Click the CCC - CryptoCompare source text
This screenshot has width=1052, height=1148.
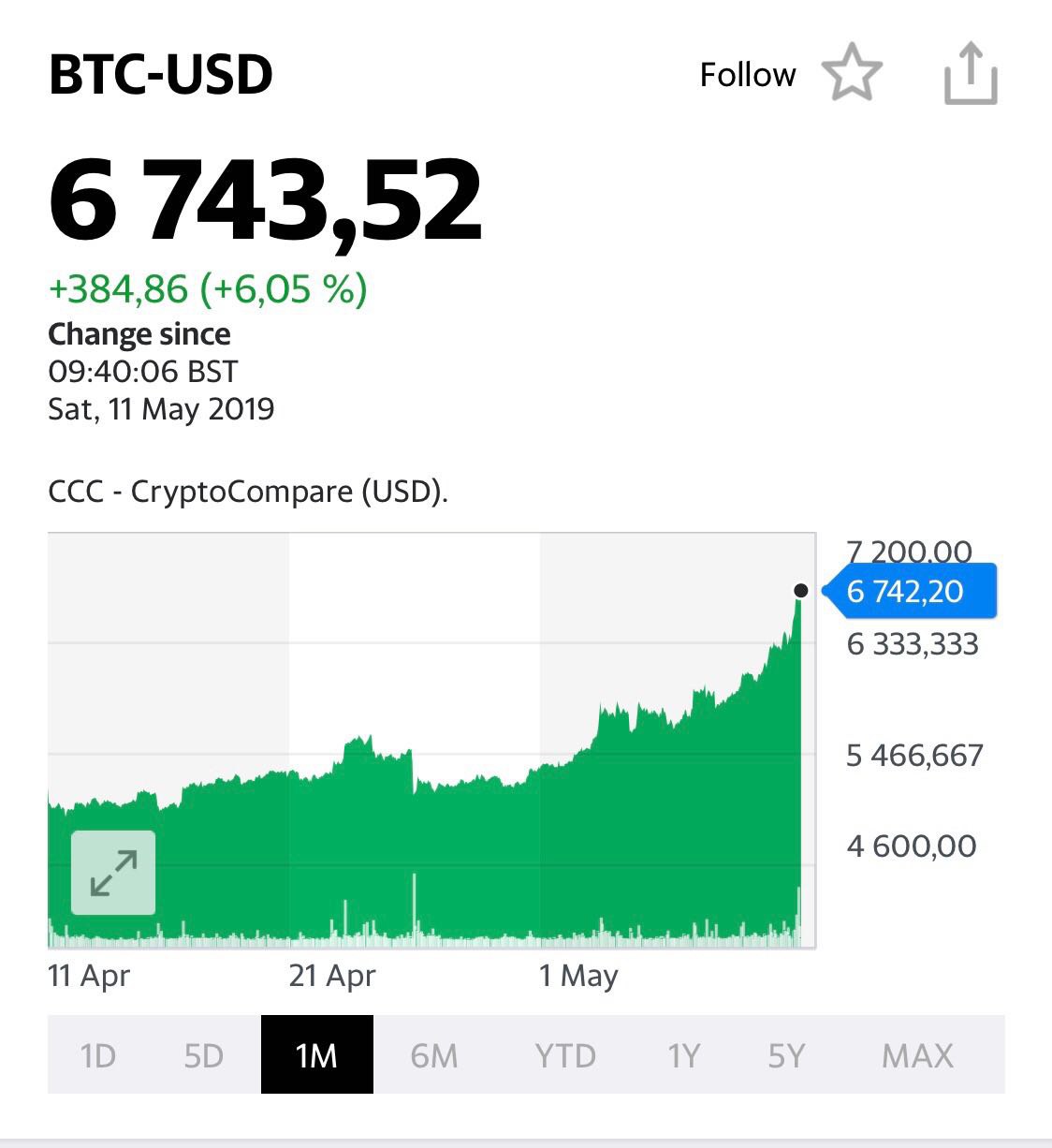tap(248, 491)
